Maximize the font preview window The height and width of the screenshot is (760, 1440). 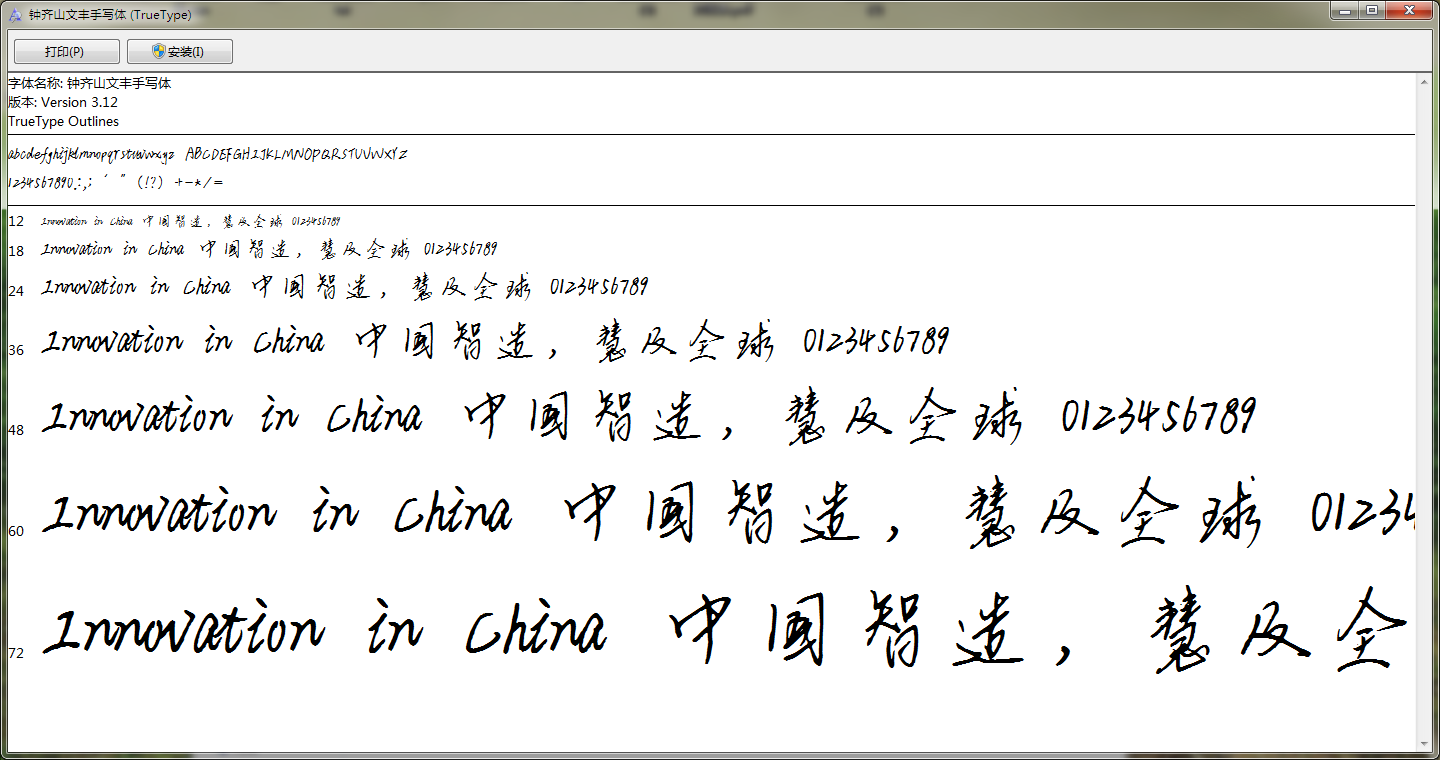[x=1372, y=11]
